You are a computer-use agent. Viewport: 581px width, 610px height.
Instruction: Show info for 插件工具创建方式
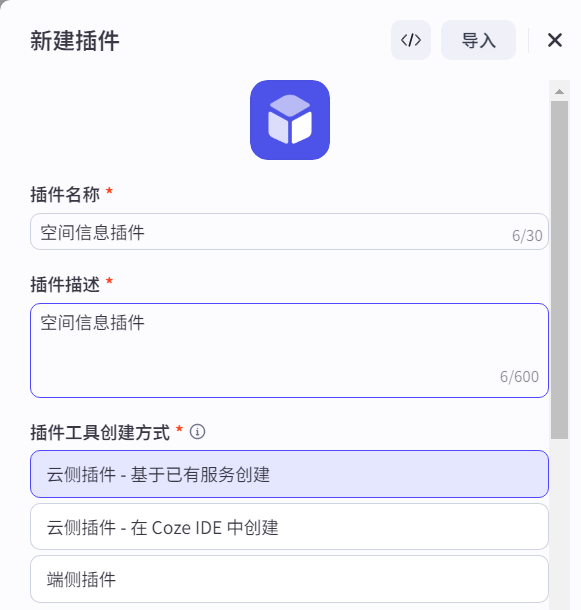coord(197,432)
